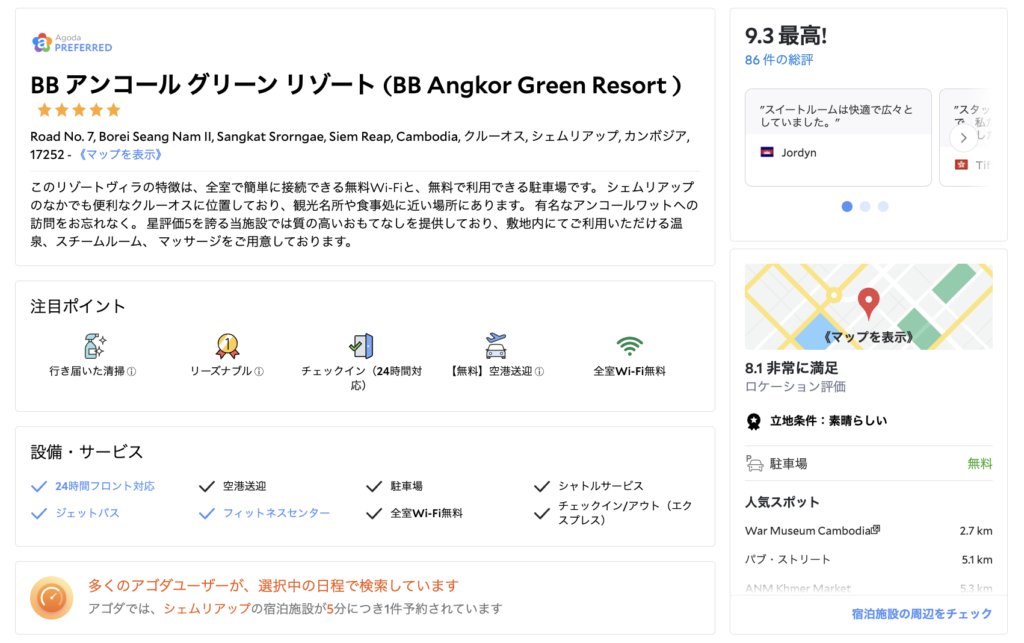This screenshot has width=1024, height=643.
Task: Click the フィットネスセンター checkmark item
Action: coord(264,513)
